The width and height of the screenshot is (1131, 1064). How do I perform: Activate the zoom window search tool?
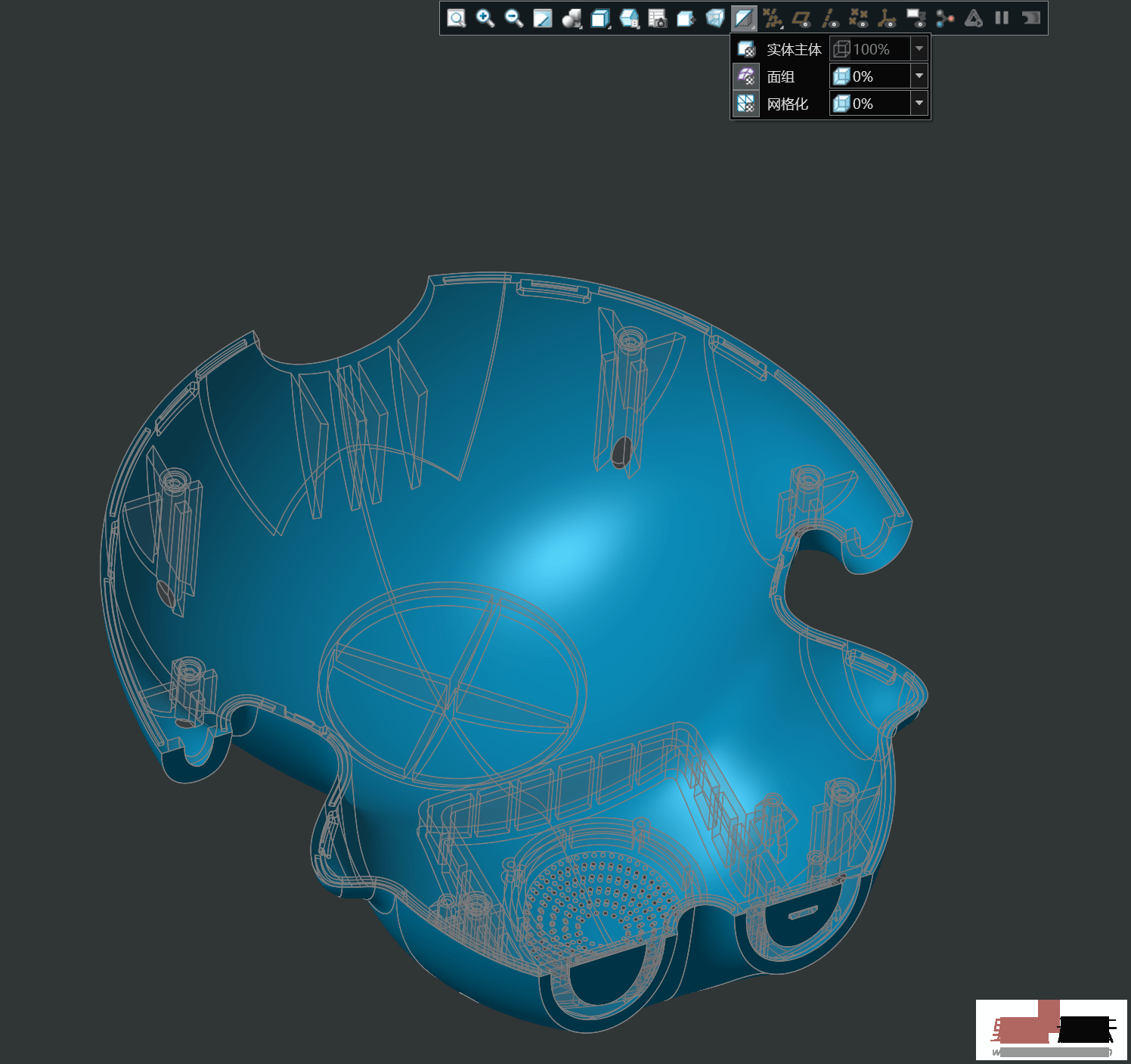[454, 19]
